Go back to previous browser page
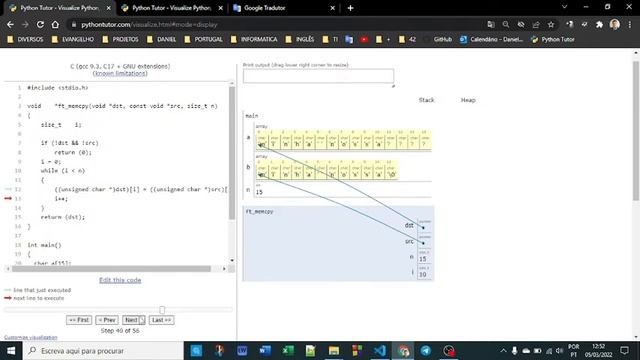The image size is (640, 360). [10, 24]
